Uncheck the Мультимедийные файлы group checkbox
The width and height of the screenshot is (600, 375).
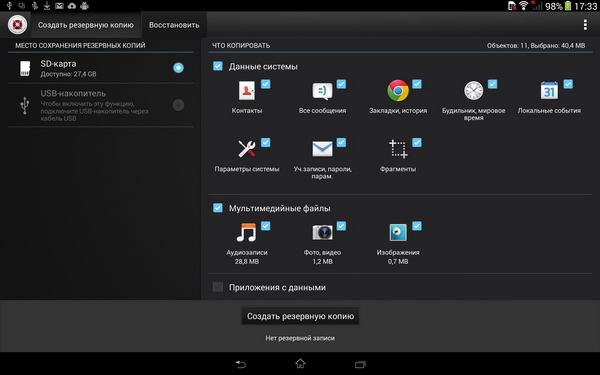pos(218,208)
